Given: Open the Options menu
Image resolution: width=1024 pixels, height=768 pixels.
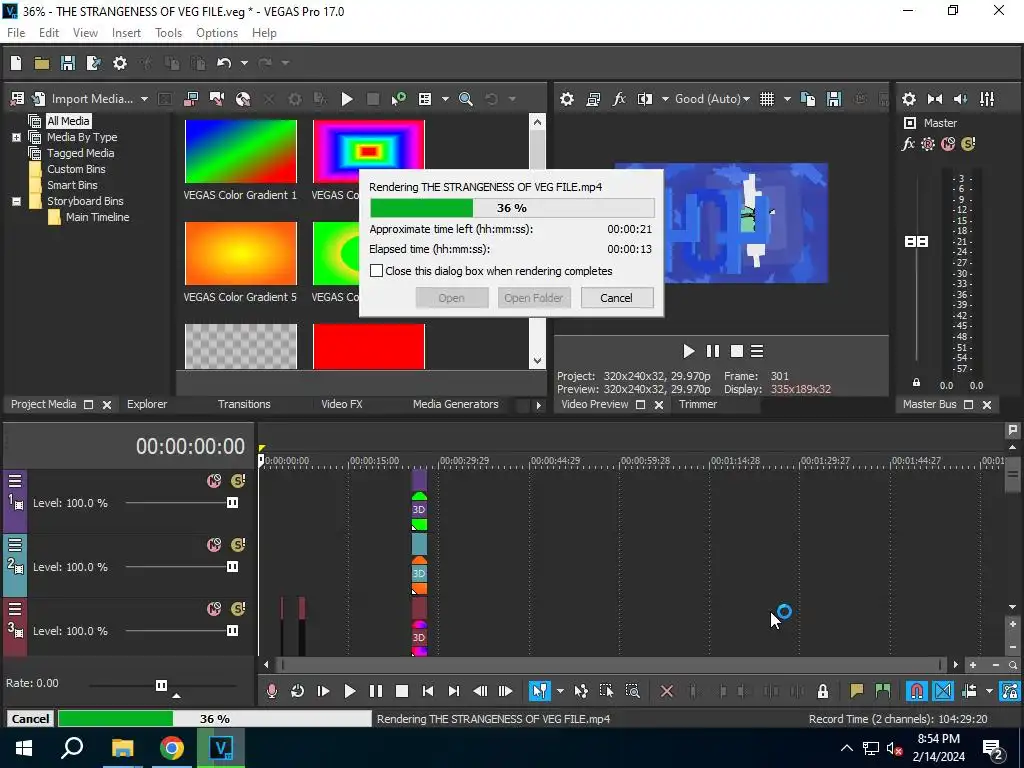Looking at the screenshot, I should pyautogui.click(x=217, y=33).
